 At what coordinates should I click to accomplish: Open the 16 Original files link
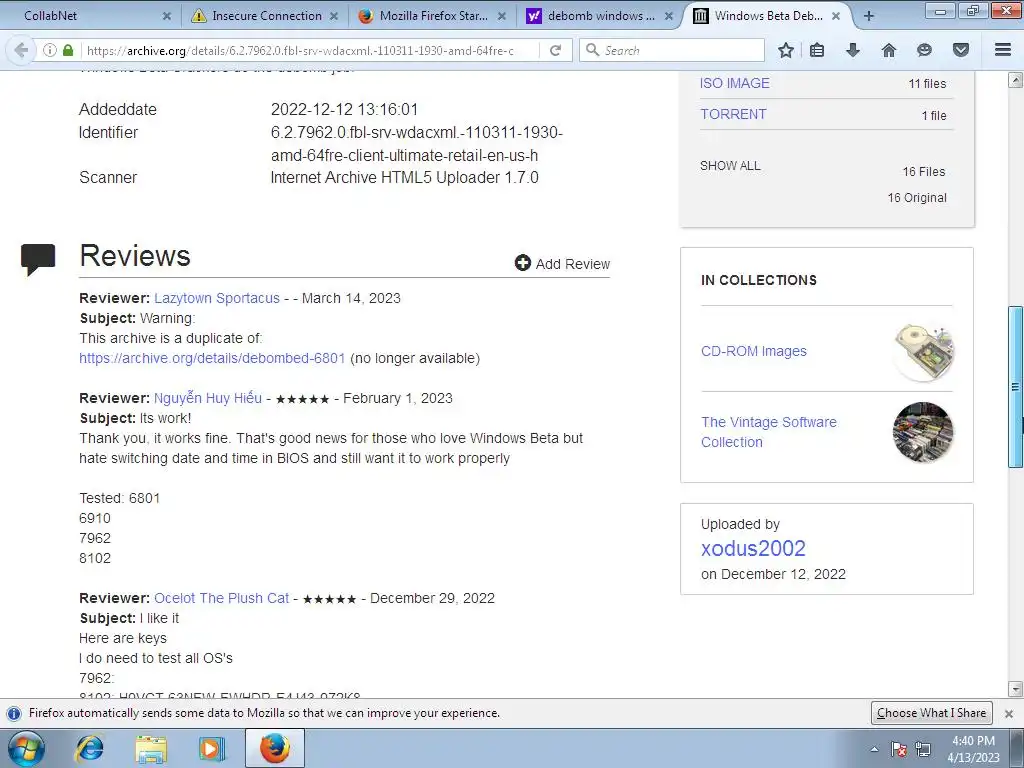pos(917,198)
